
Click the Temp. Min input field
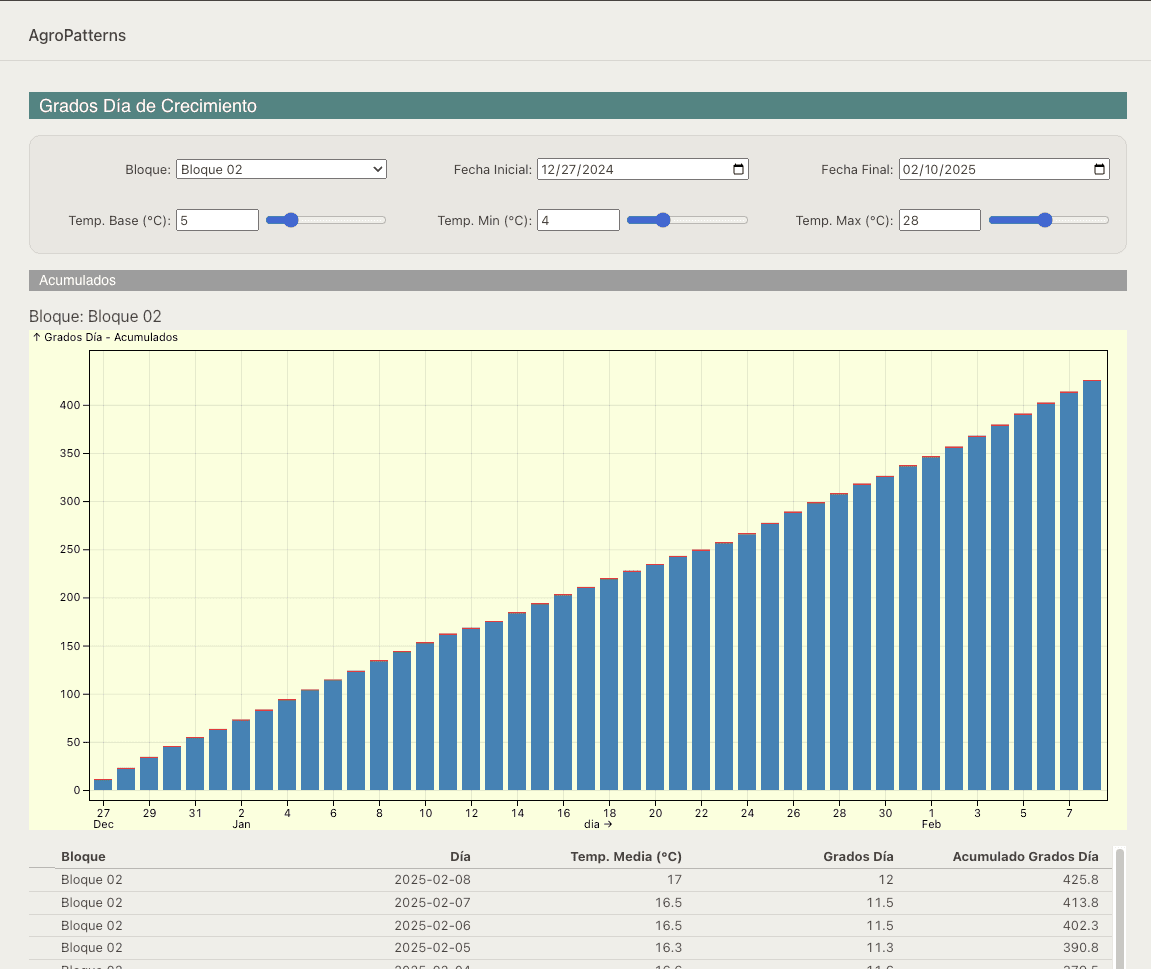pos(578,220)
